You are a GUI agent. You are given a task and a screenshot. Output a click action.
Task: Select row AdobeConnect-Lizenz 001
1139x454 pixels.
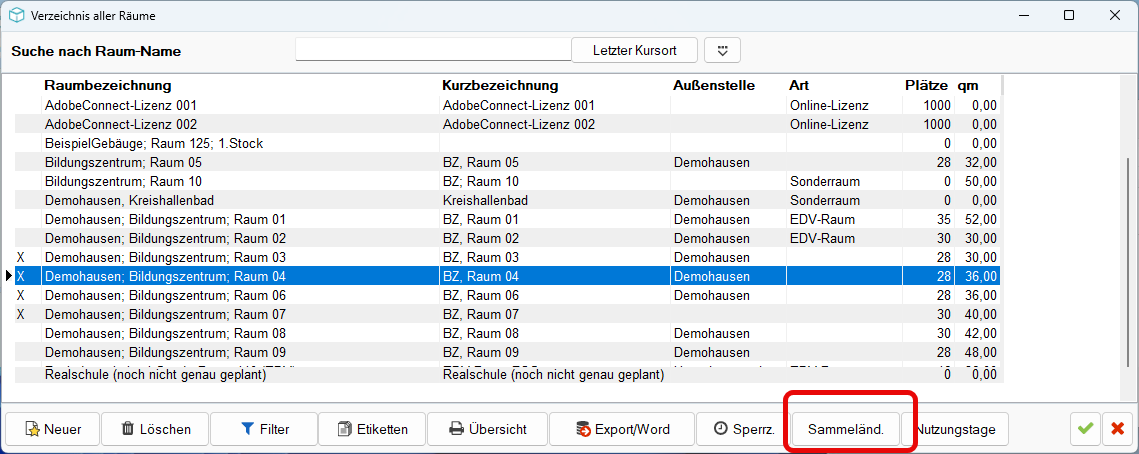pyautogui.click(x=508, y=105)
